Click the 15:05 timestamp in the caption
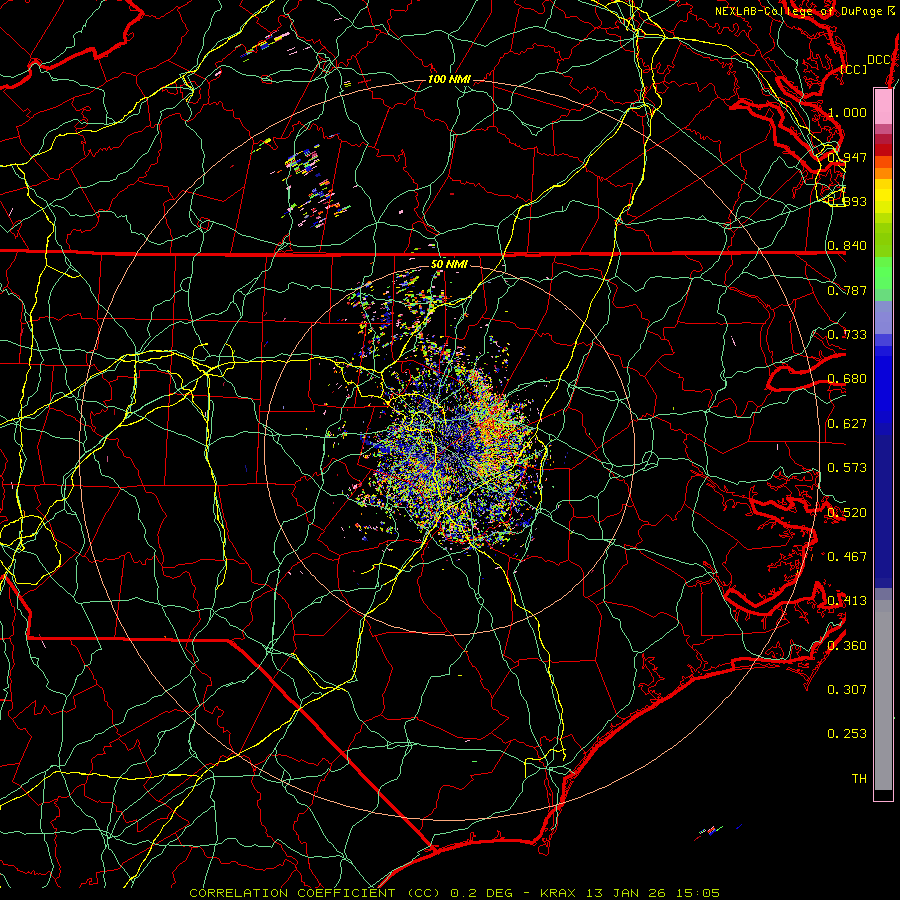This screenshot has width=900, height=900. coord(698,893)
